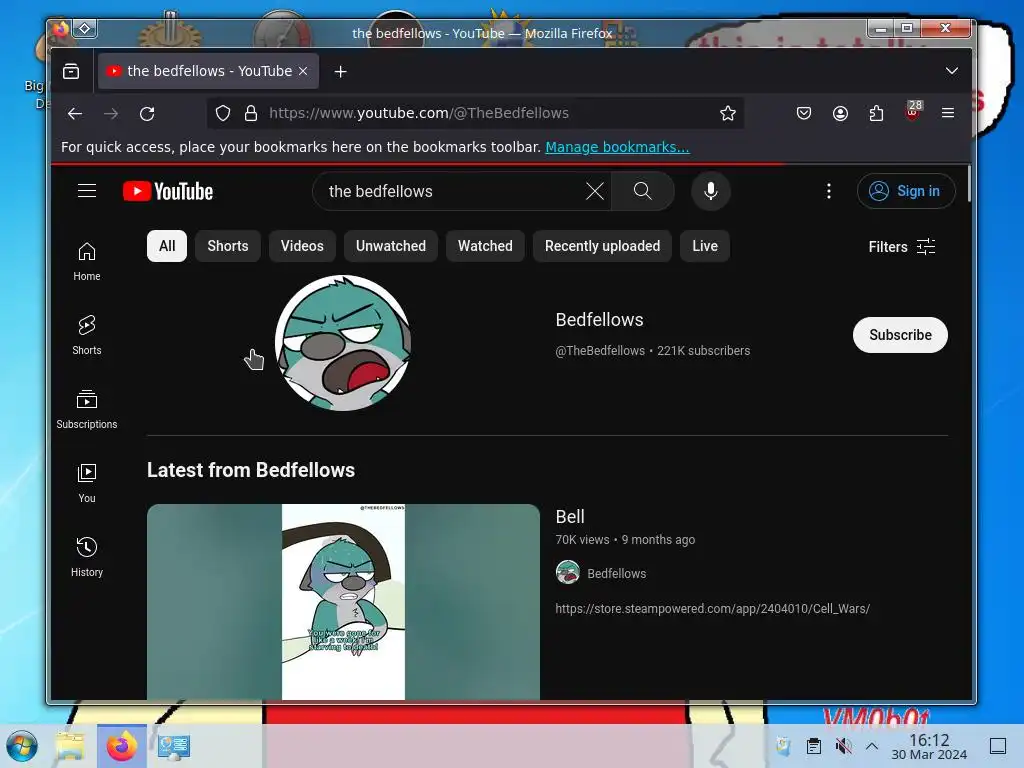The height and width of the screenshot is (768, 1024).
Task: Click the page vertical scrollbar
Action: [x=969, y=184]
